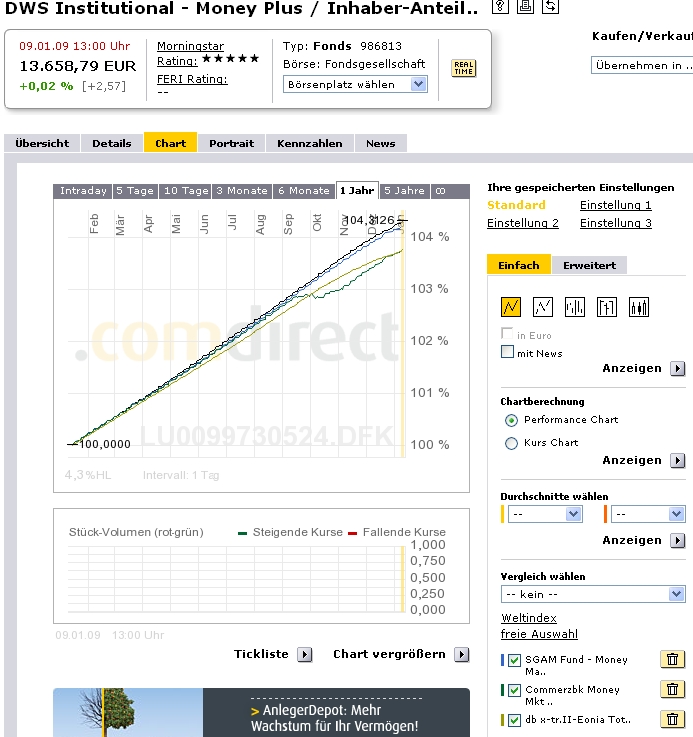This screenshot has width=693, height=737.
Task: Select the 5 Jahre chart period
Action: click(x=404, y=191)
